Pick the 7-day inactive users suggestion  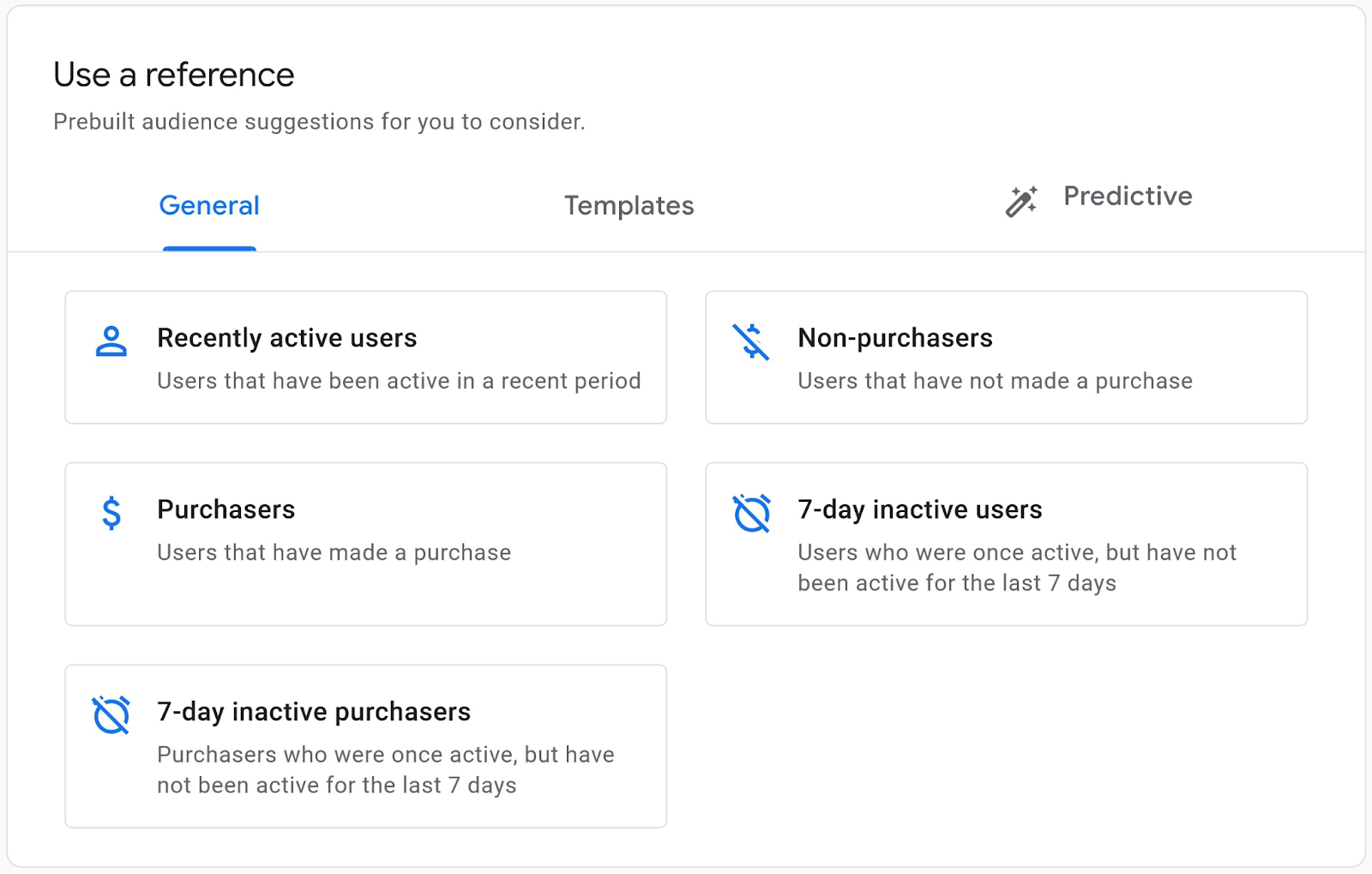1005,543
